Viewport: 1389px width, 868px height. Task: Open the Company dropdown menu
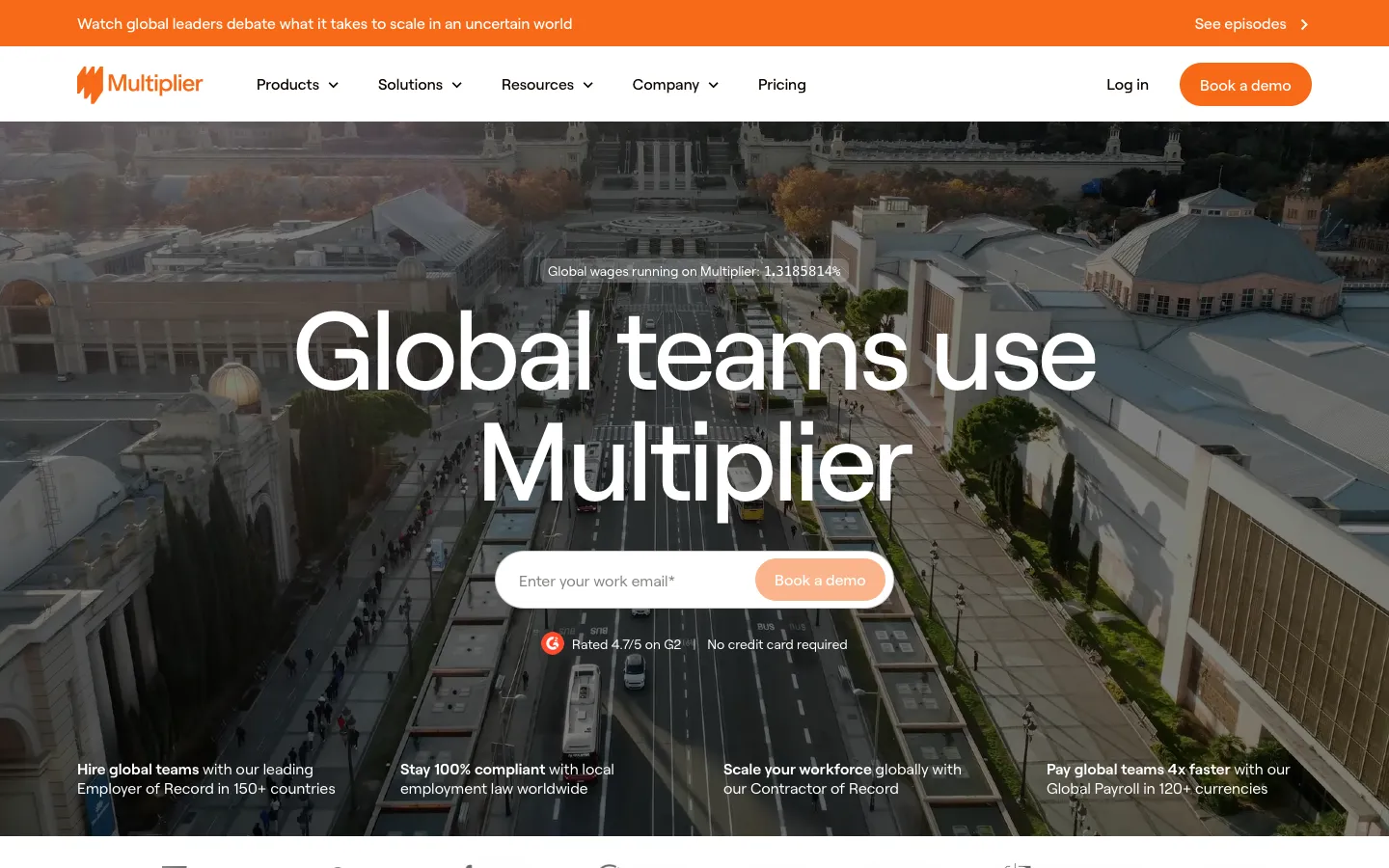[x=675, y=85]
